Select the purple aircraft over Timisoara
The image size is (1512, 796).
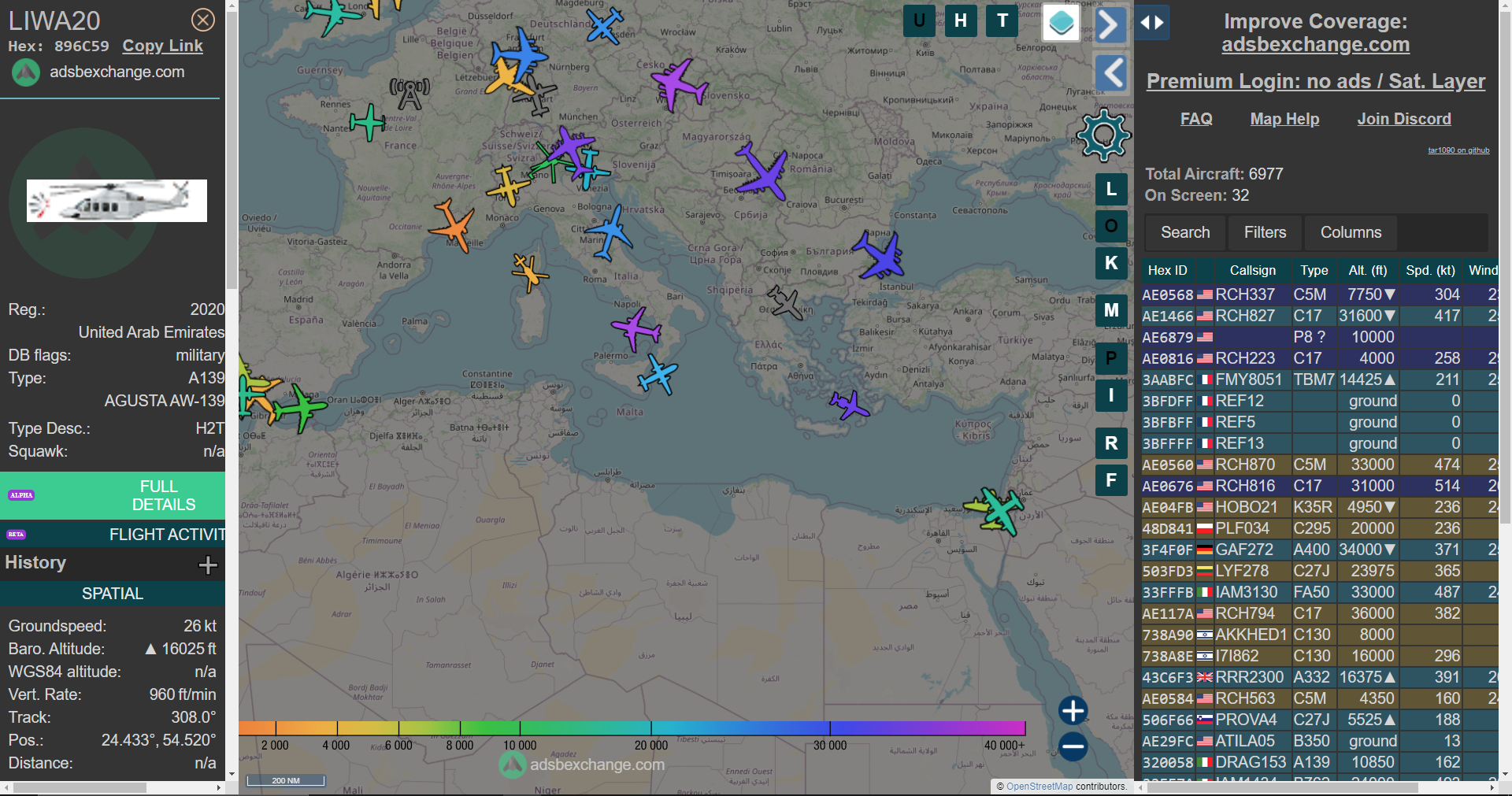(x=762, y=171)
